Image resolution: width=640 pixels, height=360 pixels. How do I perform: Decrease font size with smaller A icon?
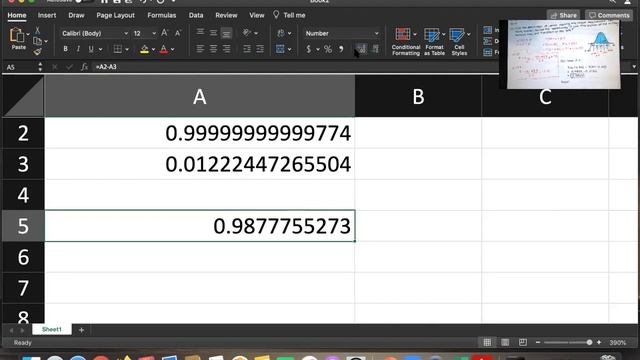[178, 33]
